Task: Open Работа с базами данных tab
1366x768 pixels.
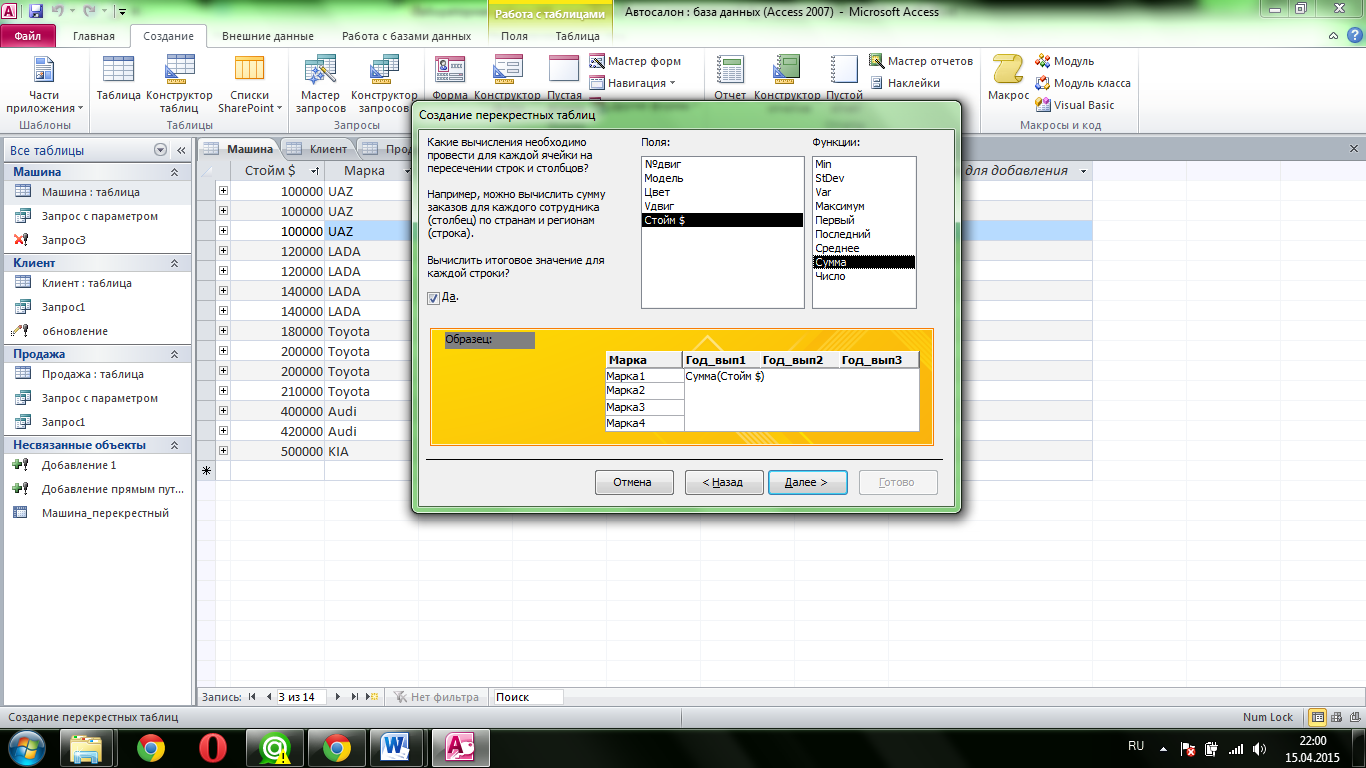Action: coord(406,36)
